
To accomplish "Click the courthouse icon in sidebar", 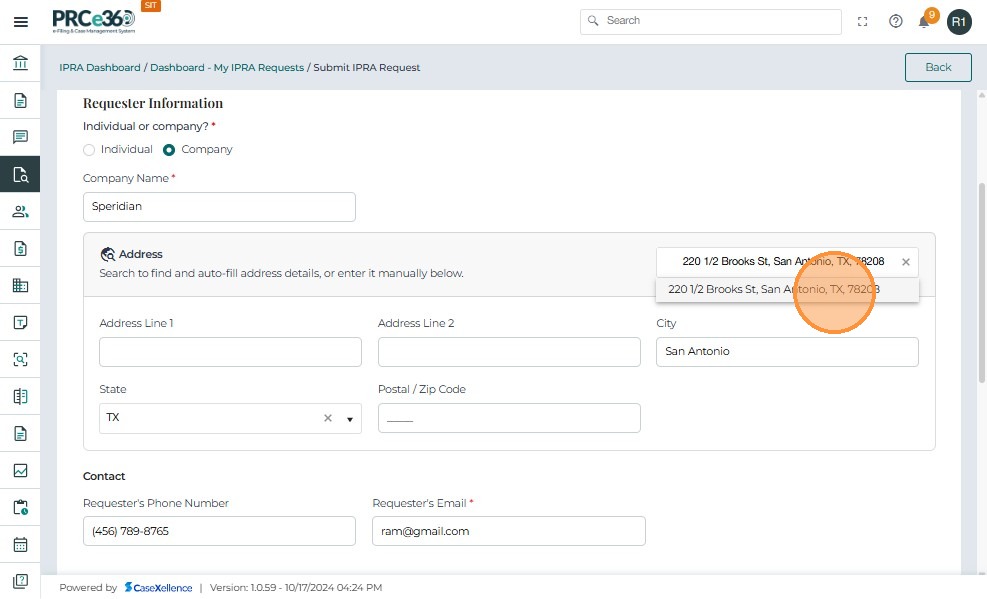I will coord(20,64).
